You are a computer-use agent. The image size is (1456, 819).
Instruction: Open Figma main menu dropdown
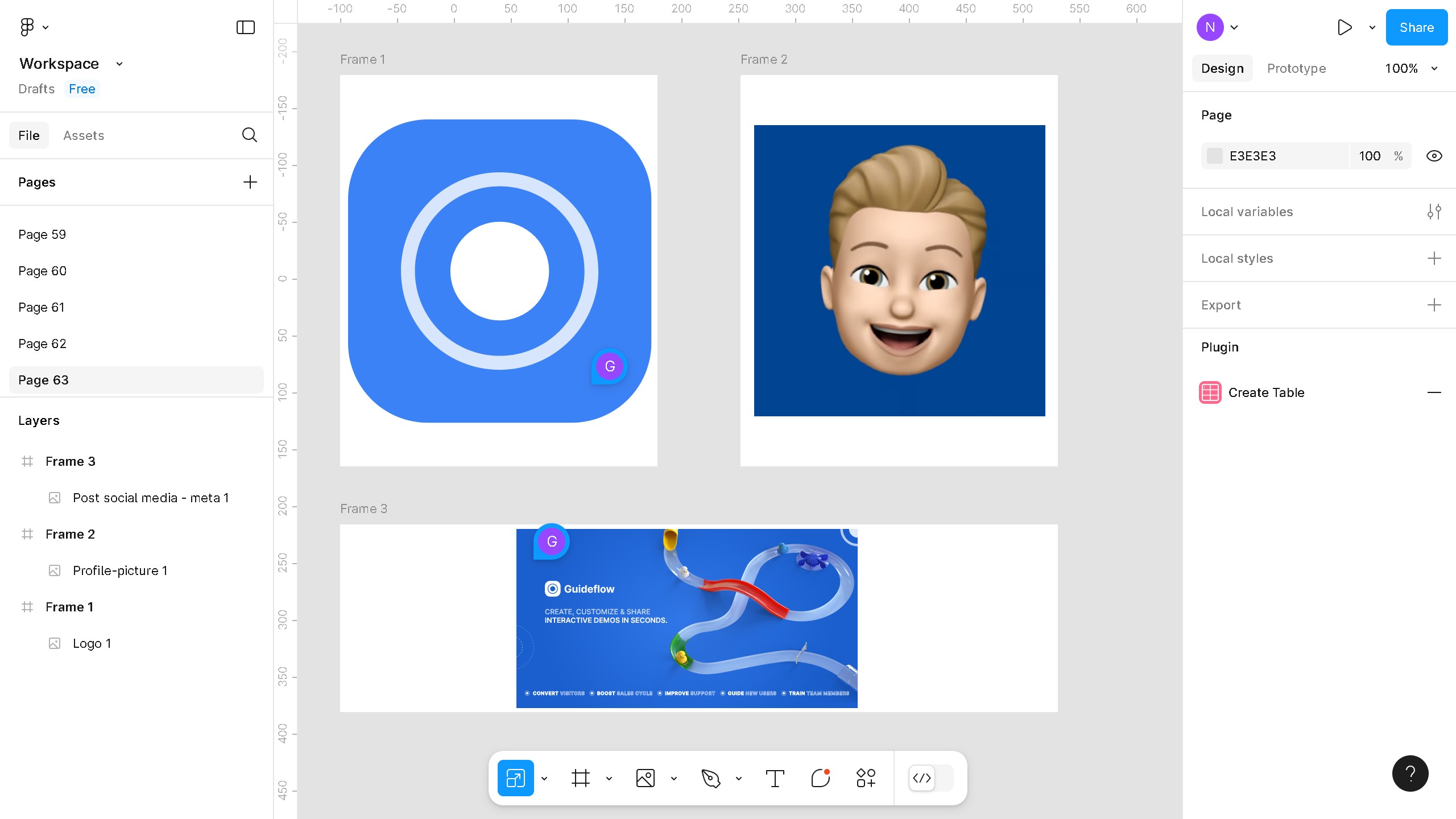point(34,27)
